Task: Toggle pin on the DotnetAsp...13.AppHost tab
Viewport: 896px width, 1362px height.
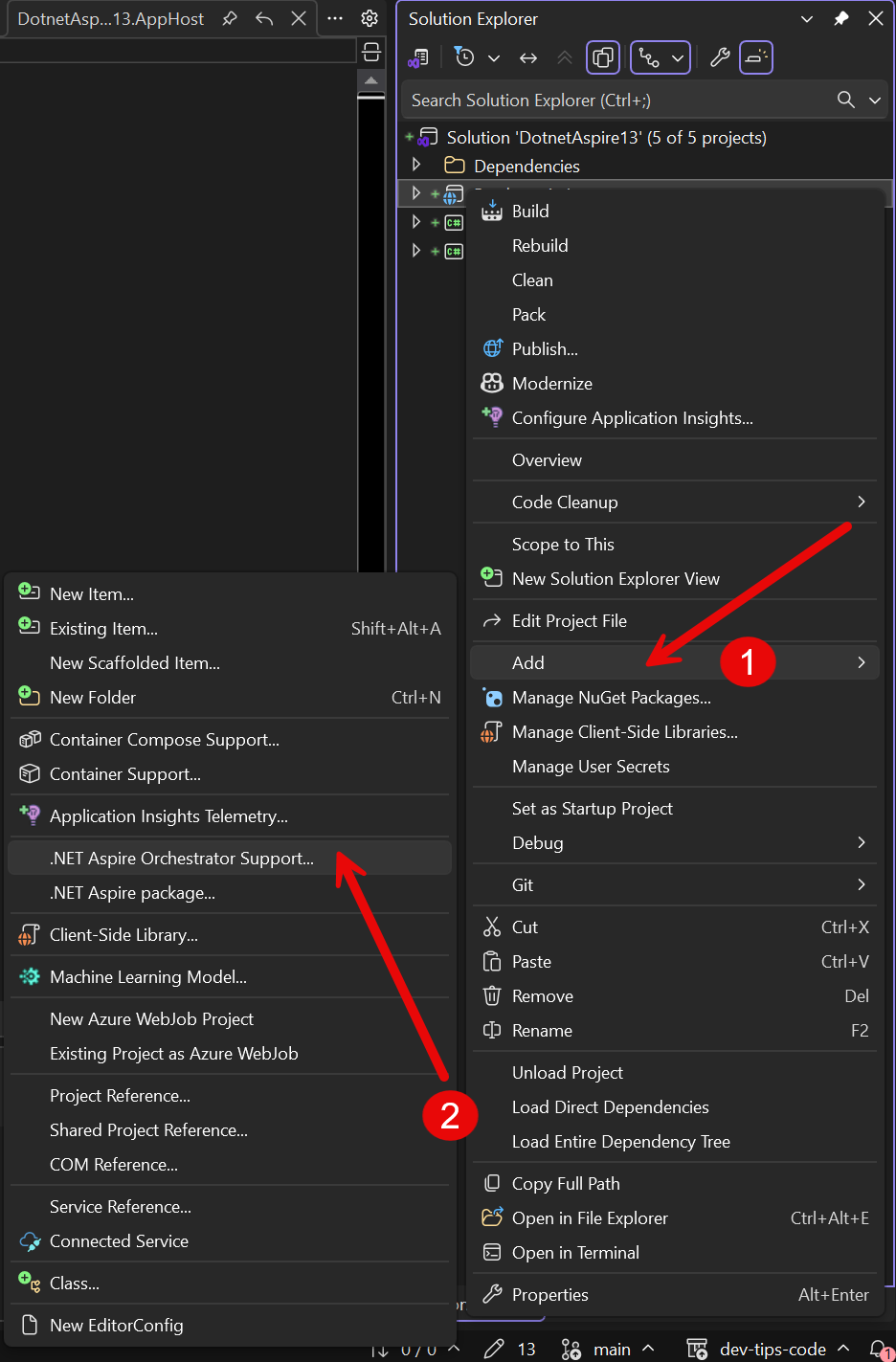Action: pyautogui.click(x=230, y=18)
